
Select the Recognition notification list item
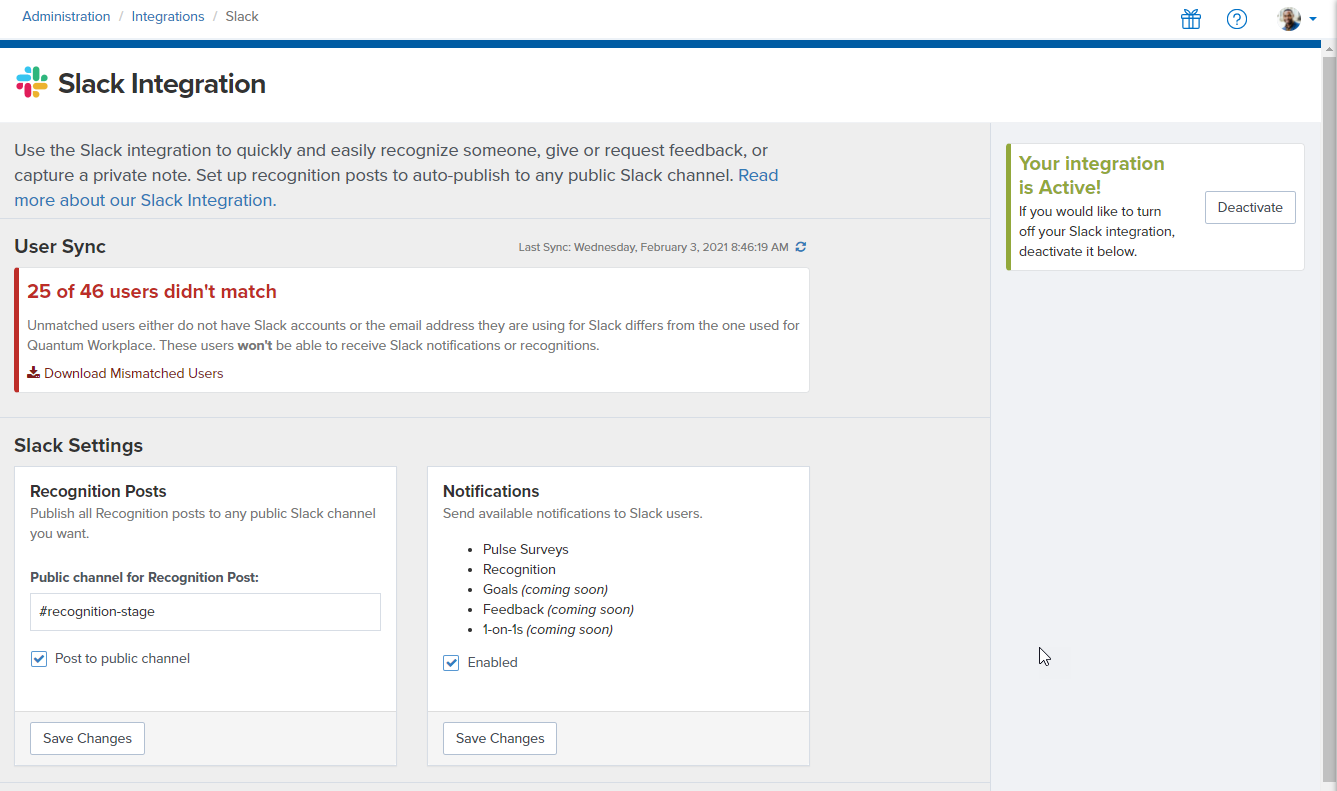click(519, 569)
